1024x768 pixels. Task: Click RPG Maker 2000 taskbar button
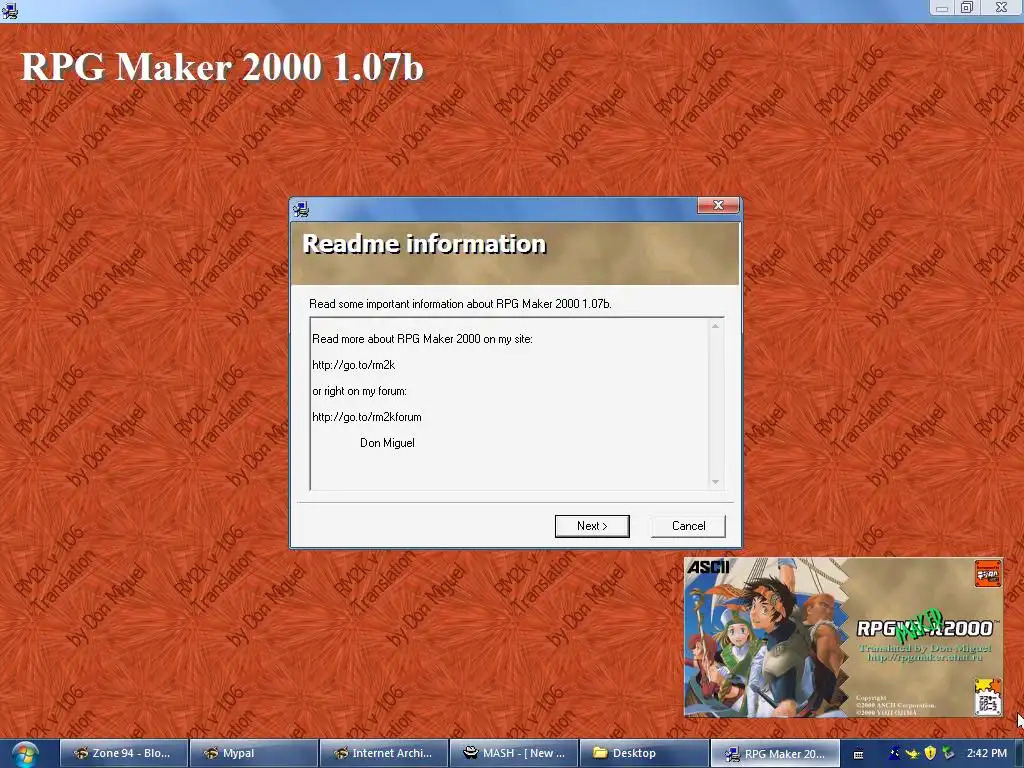[775, 753]
